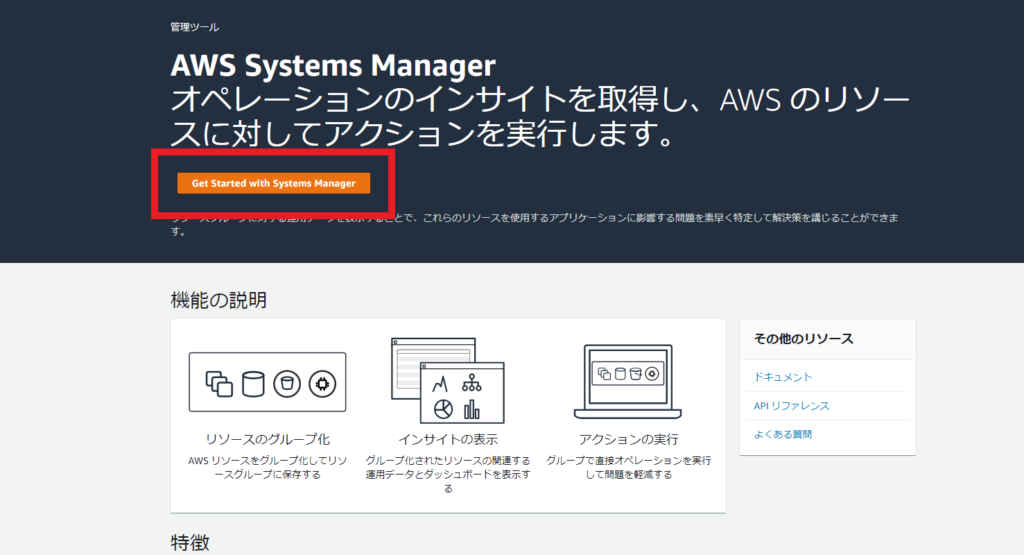1024x555 pixels.
Task: Click Get Started with Systems Manager button
Action: click(273, 184)
